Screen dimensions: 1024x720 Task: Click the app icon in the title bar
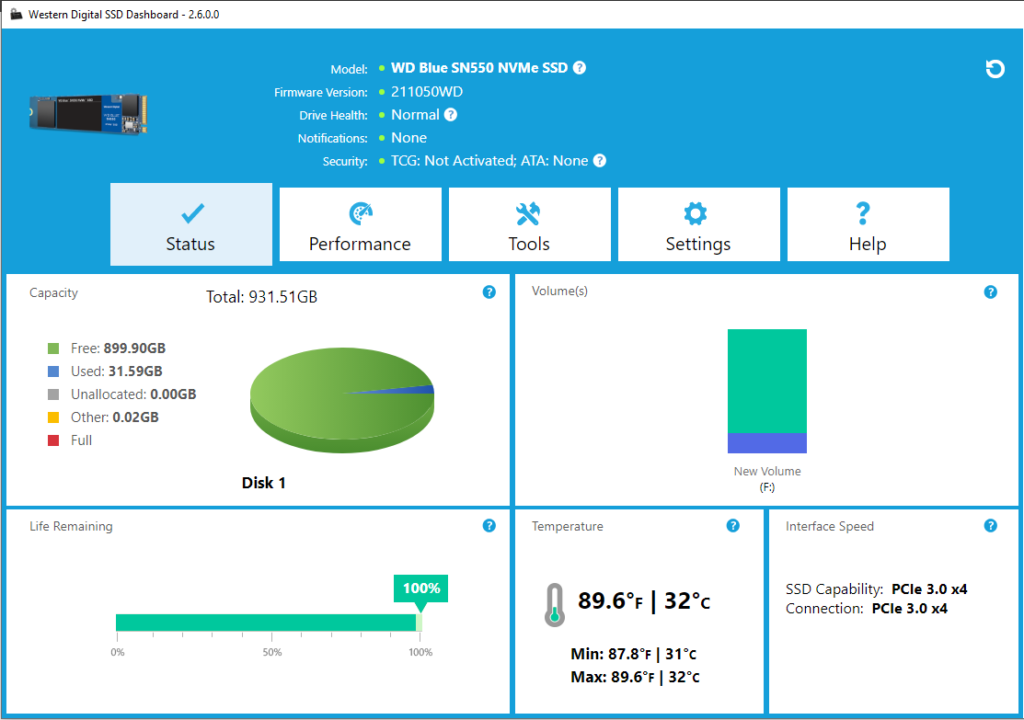(x=16, y=14)
